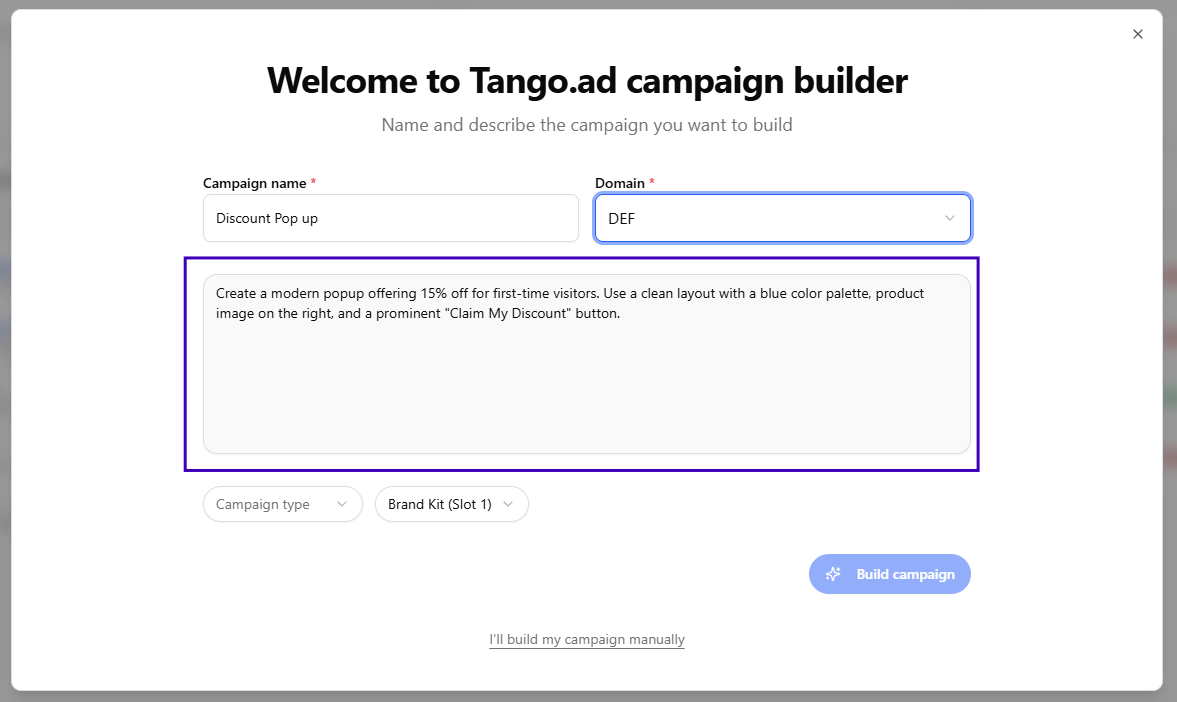Expand the Campaign type dropdown
This screenshot has width=1177, height=702.
coord(283,505)
